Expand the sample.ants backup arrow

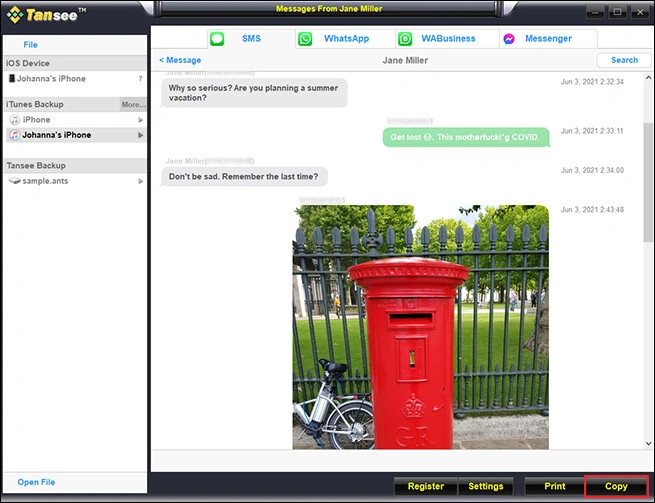click(140, 181)
